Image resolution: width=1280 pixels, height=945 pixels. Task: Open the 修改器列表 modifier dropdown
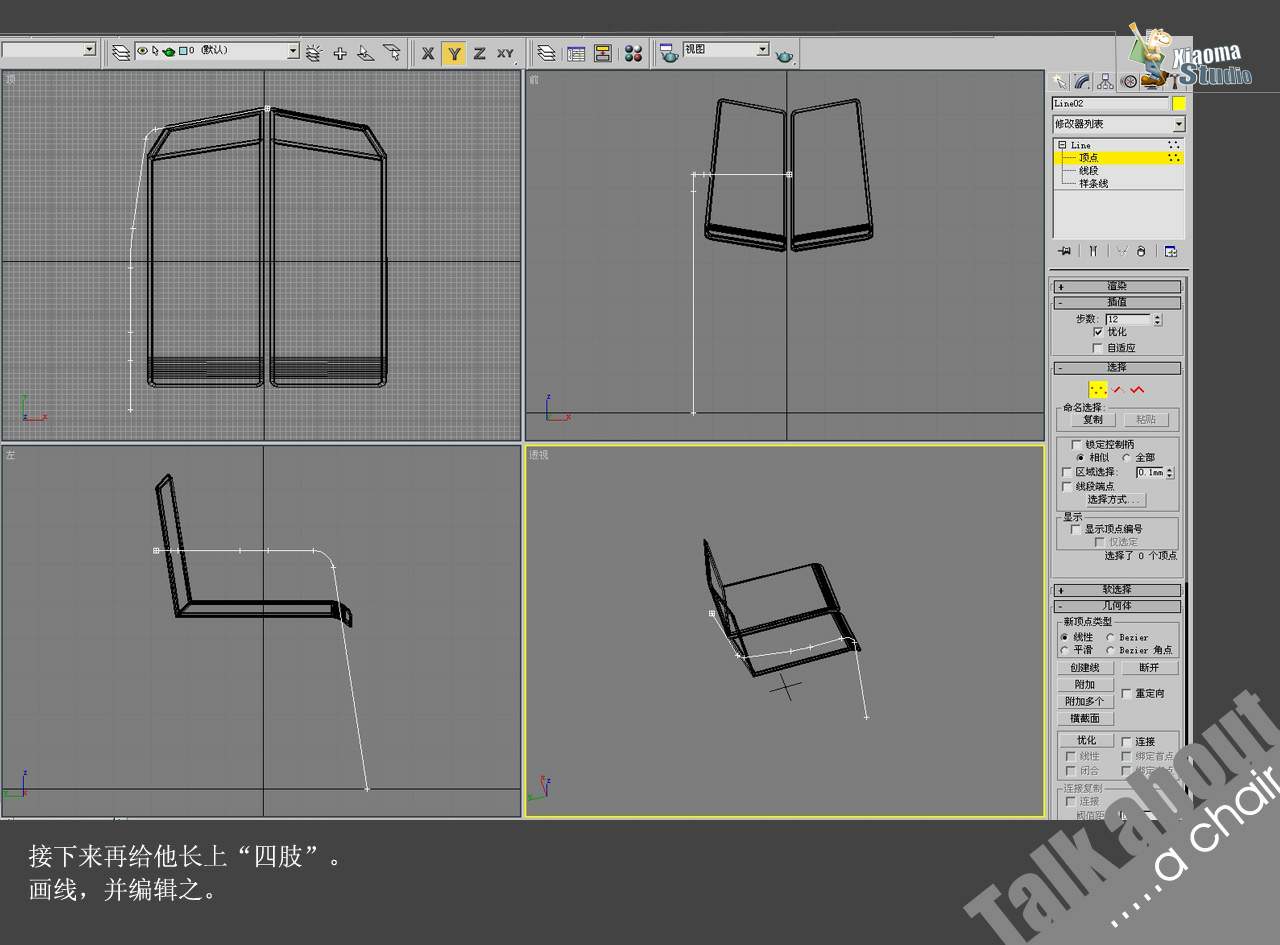click(x=1118, y=124)
